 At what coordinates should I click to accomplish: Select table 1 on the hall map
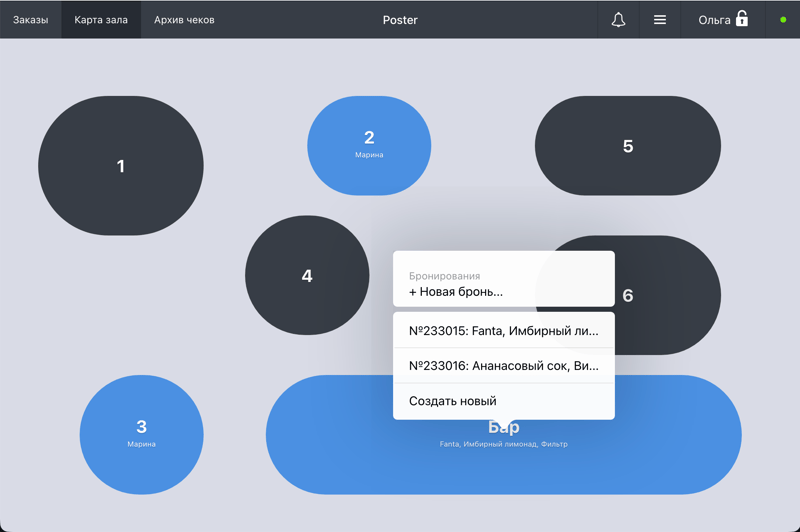[x=121, y=166]
